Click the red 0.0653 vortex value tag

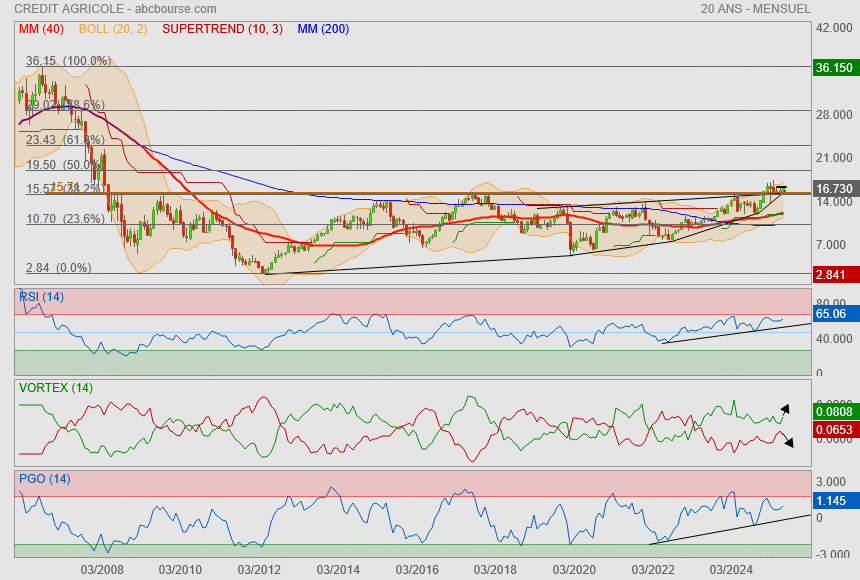click(835, 430)
